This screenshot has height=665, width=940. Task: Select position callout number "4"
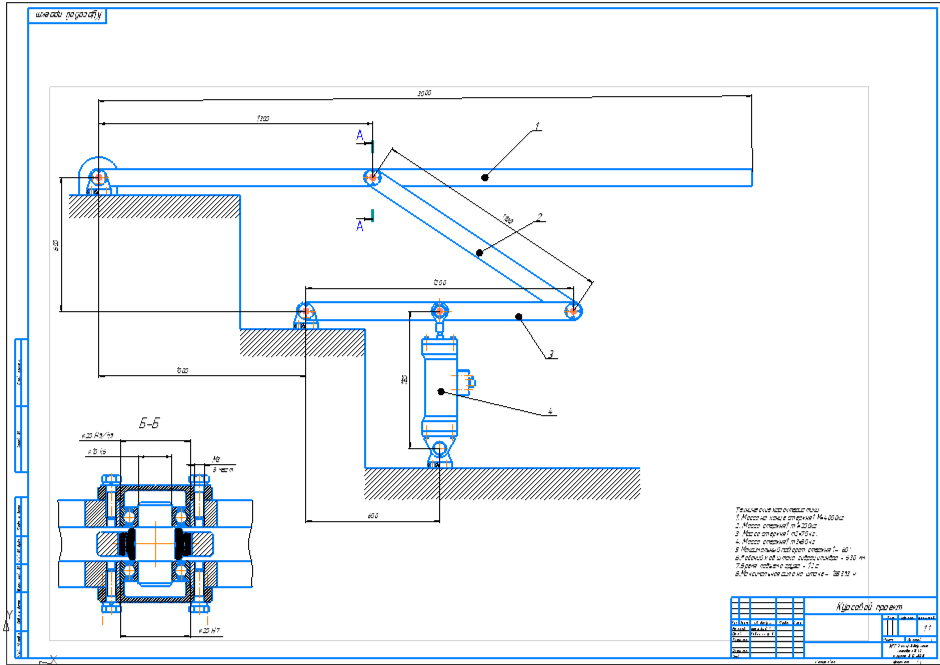(x=550, y=411)
